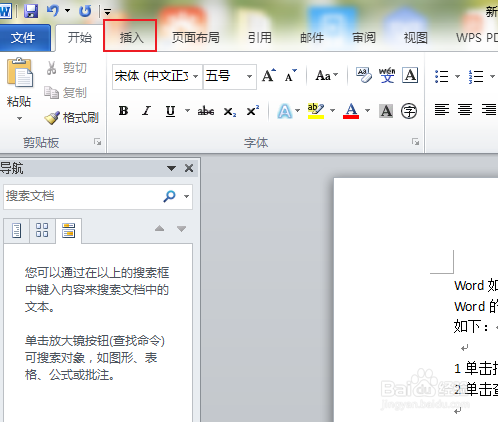This screenshot has width=498, height=422.
Task: Click the Clear Formatting eraser icon
Action: point(364,76)
